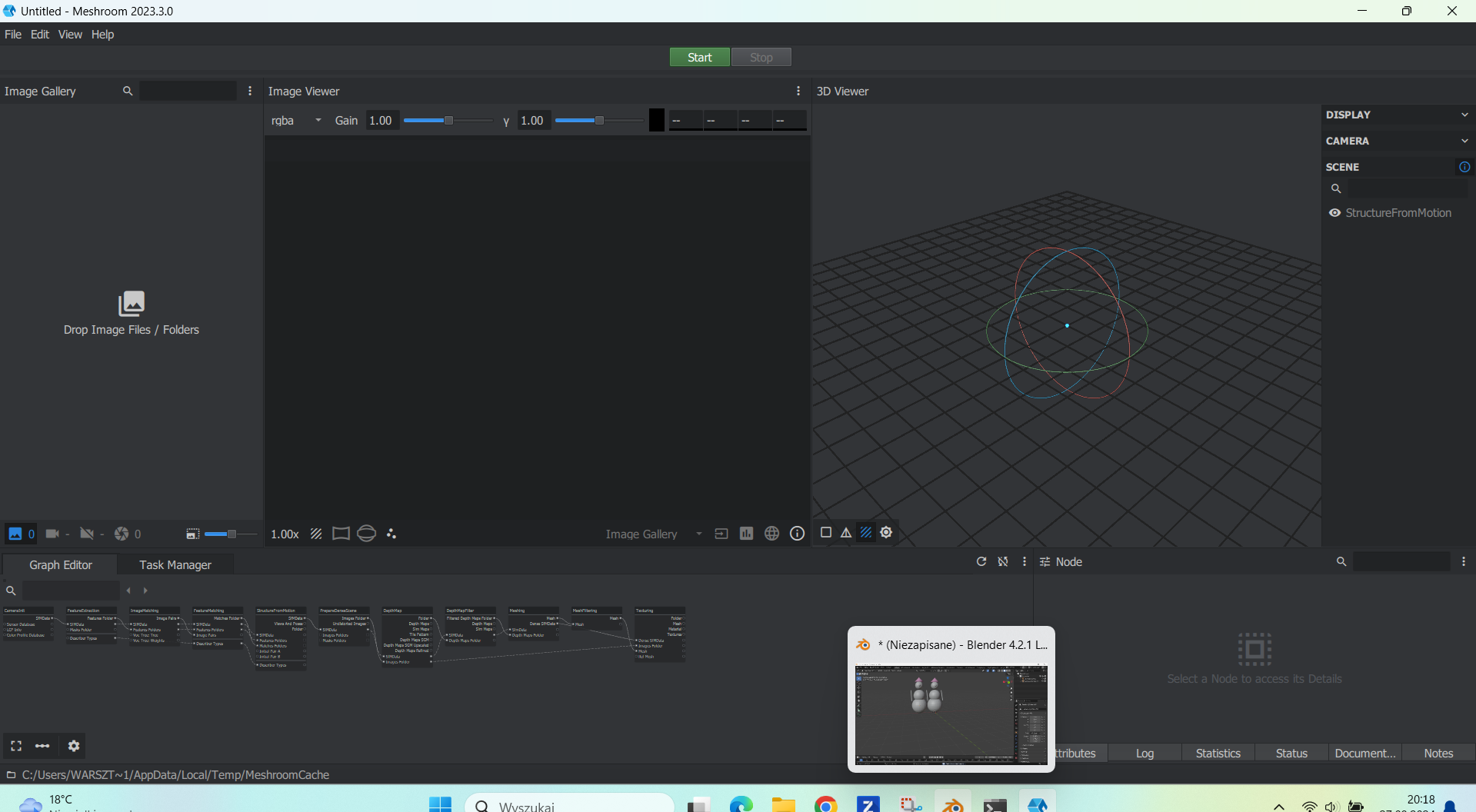Viewport: 1476px width, 812px height.
Task: Toggle StructureFromMotion visibility eye
Action: coord(1335,213)
